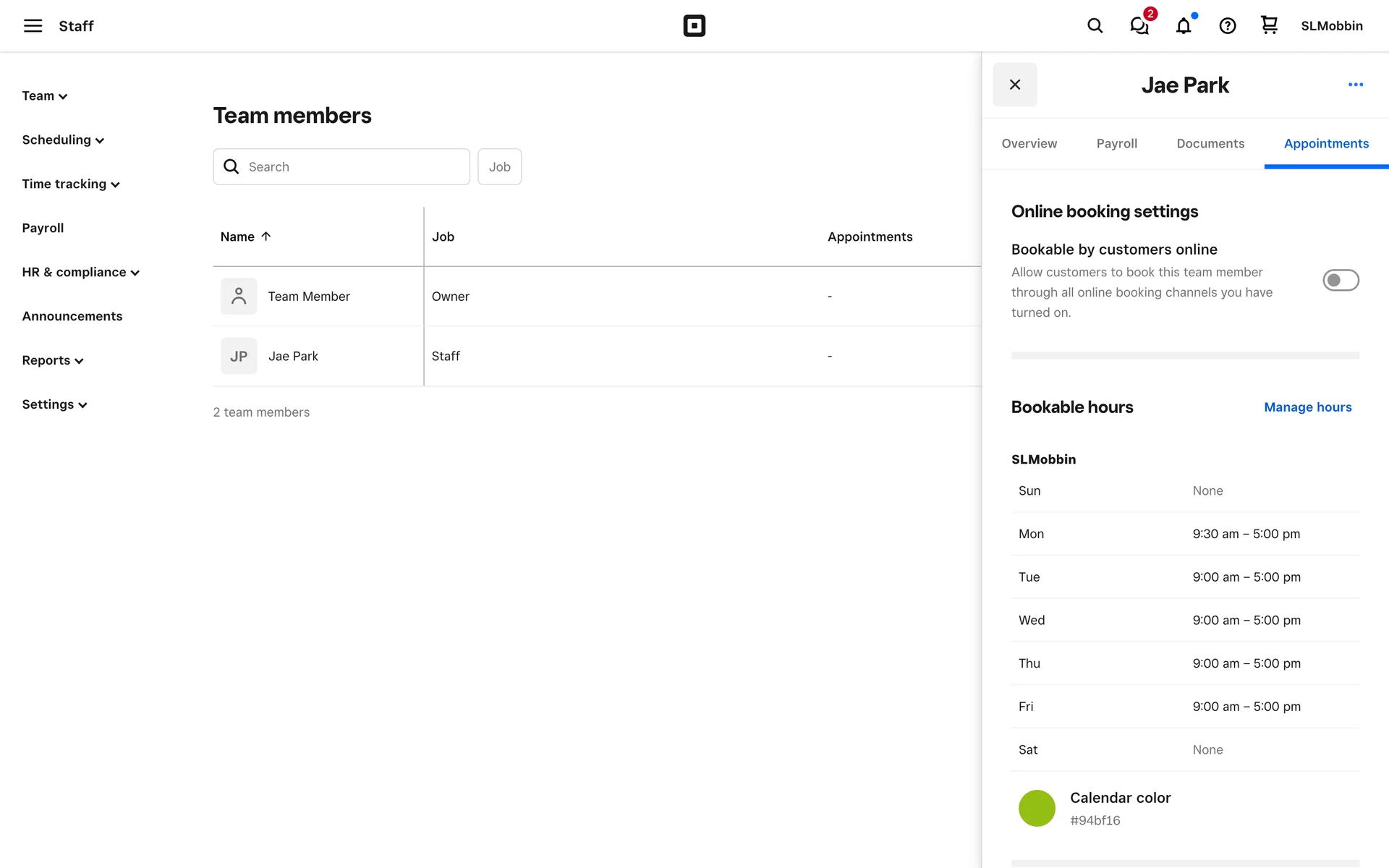Enable Bookable by customers online toggle

point(1341,280)
